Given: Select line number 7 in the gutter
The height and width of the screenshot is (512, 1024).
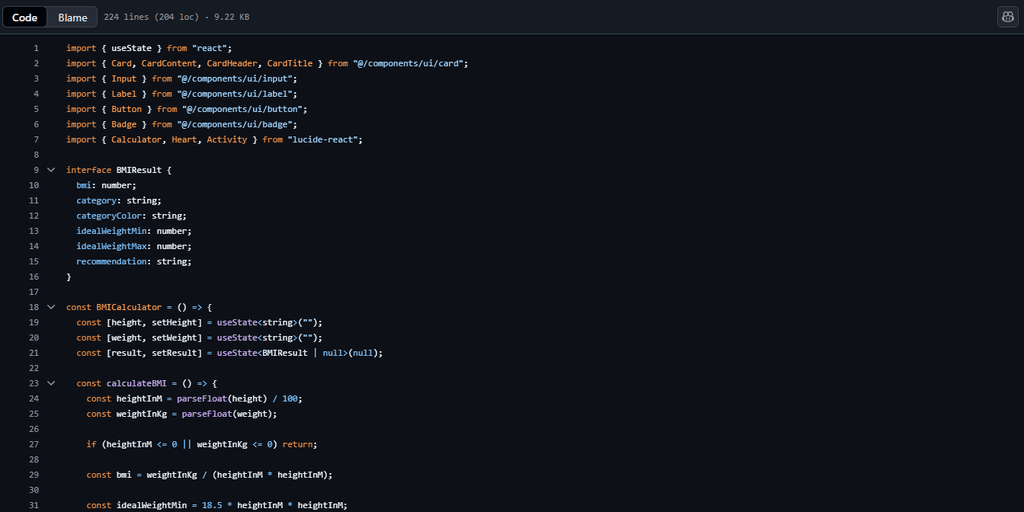Looking at the screenshot, I should pyautogui.click(x=36, y=139).
